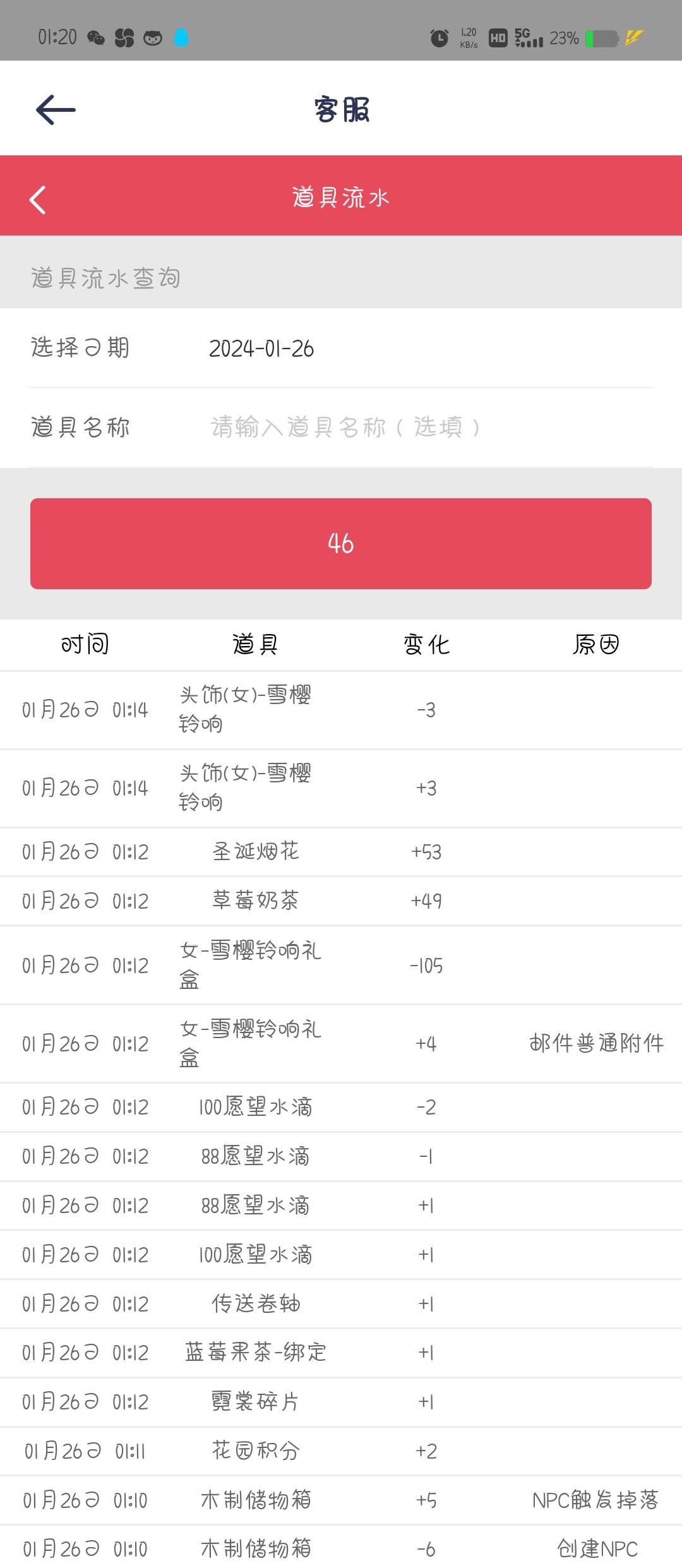Tap the back arrow beside 客服 title
The height and width of the screenshot is (1568, 682).
[56, 110]
